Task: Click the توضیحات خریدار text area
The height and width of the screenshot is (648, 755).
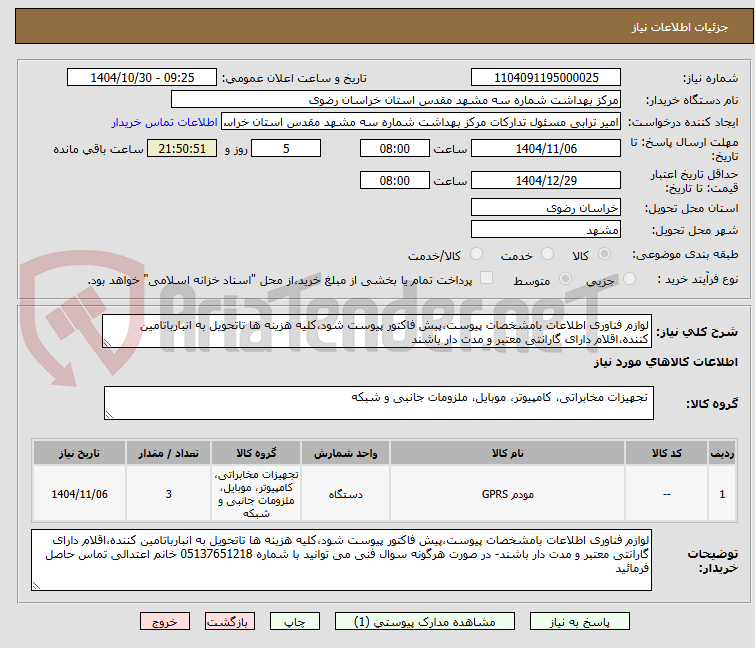Action: pos(341,560)
